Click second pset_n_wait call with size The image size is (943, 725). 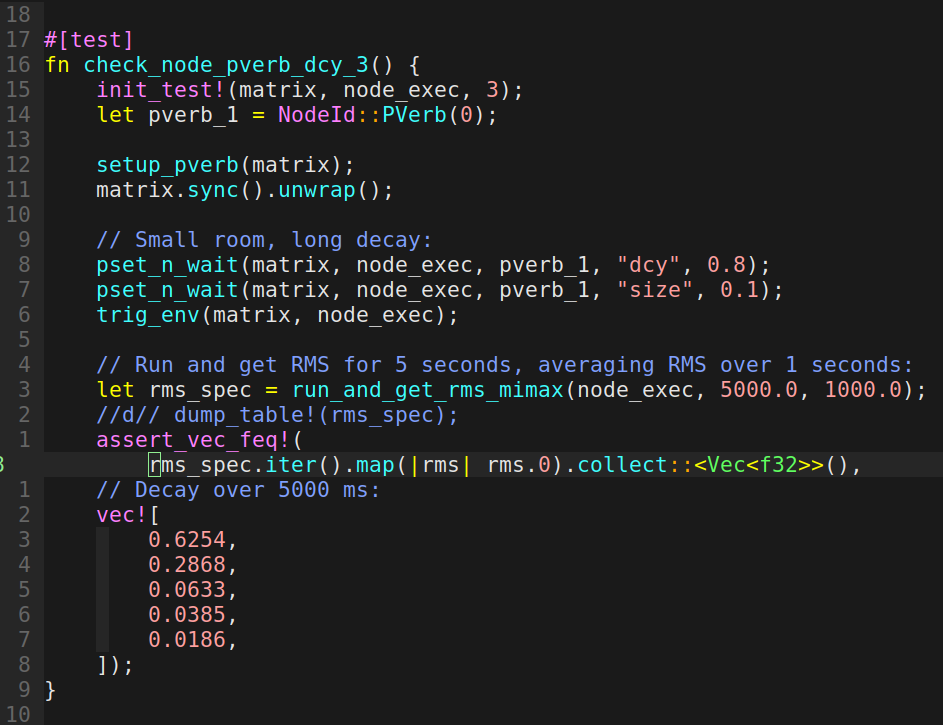pyautogui.click(x=440, y=290)
